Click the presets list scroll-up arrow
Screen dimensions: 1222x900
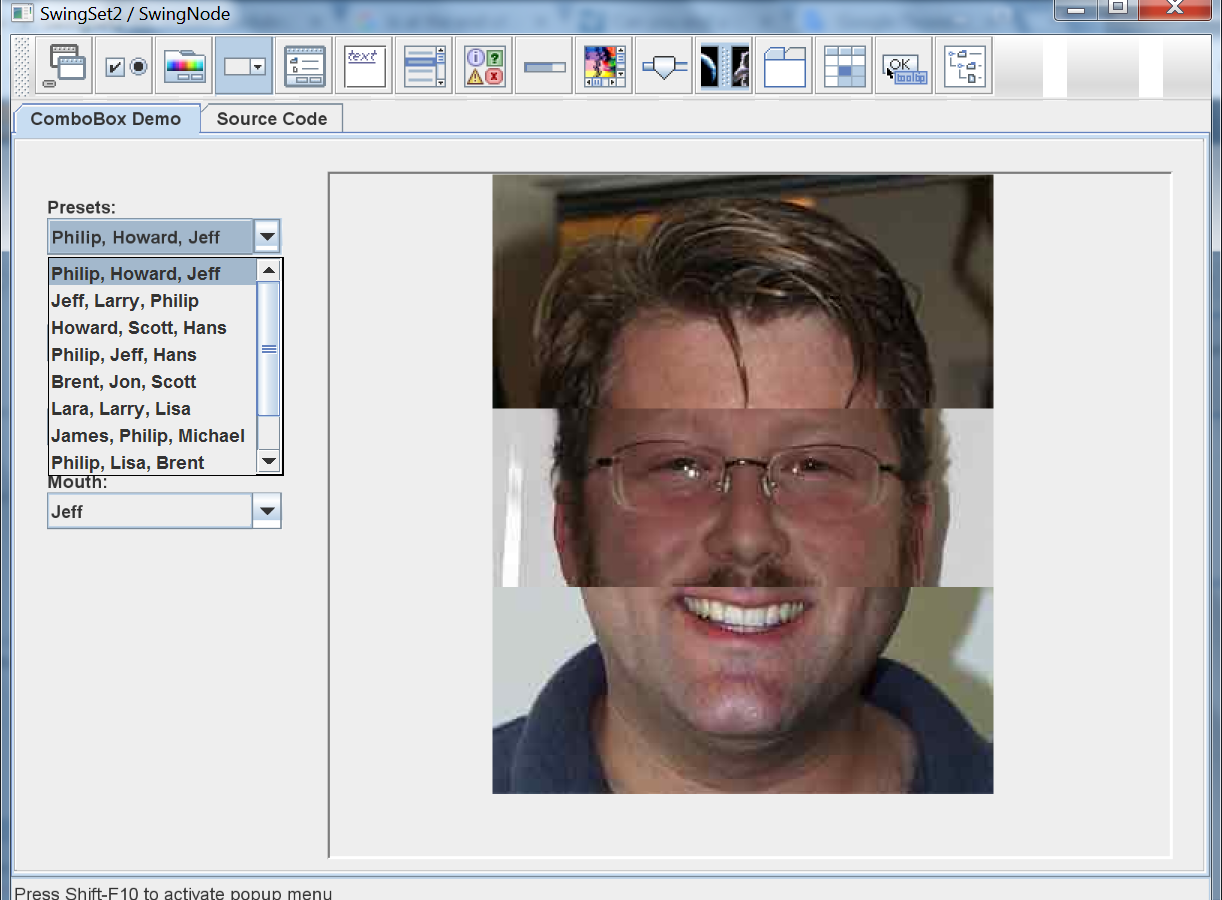[x=268, y=270]
